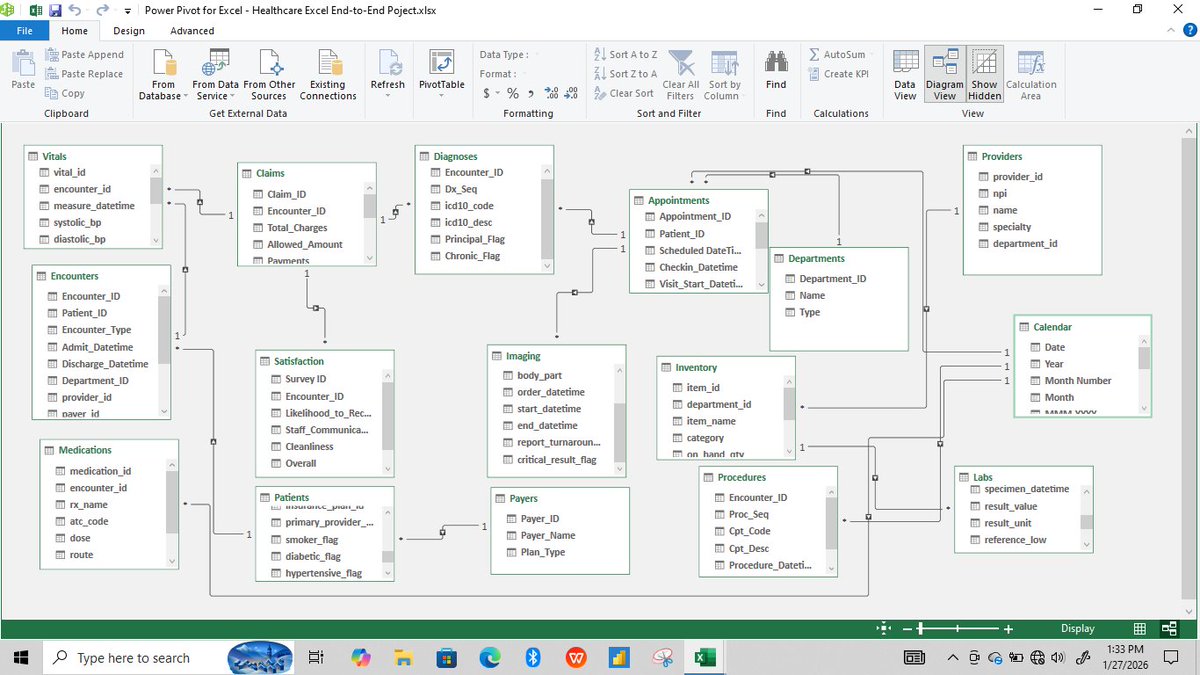Select the Home ribbon tab

tap(74, 31)
